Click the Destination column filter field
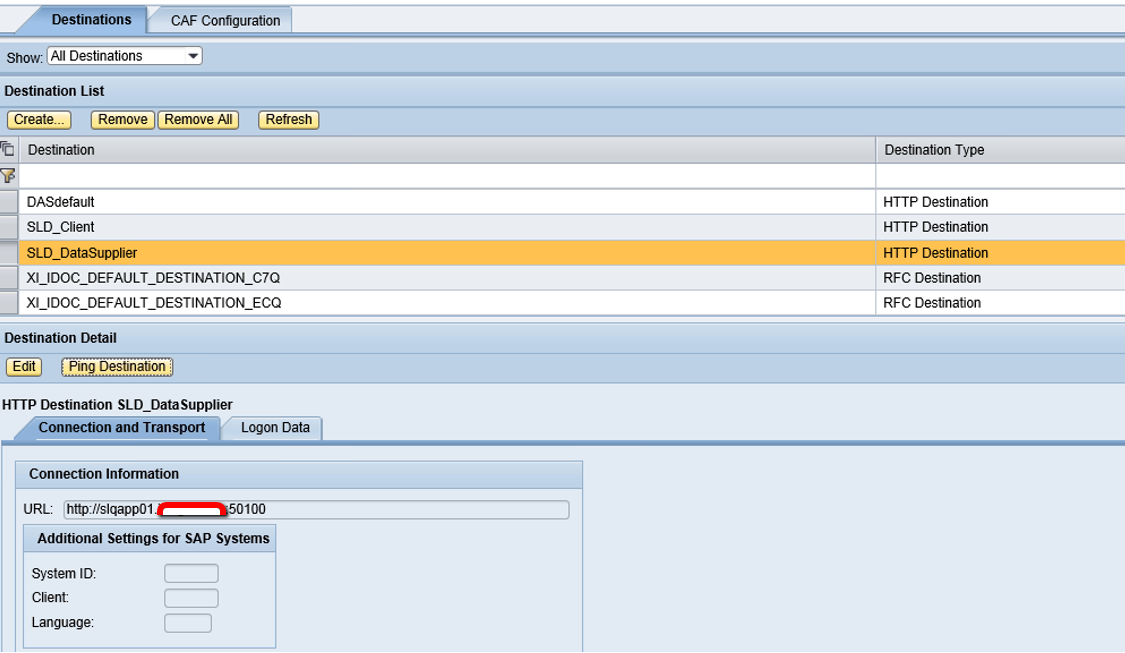 [x=446, y=176]
